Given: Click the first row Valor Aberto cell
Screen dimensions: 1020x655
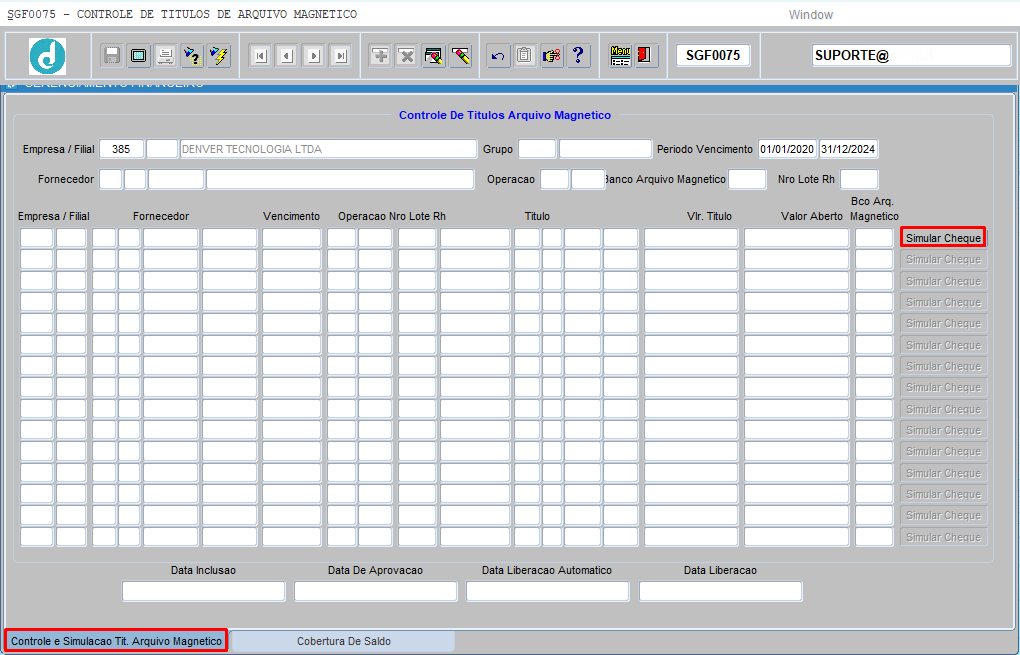Looking at the screenshot, I should point(796,237).
